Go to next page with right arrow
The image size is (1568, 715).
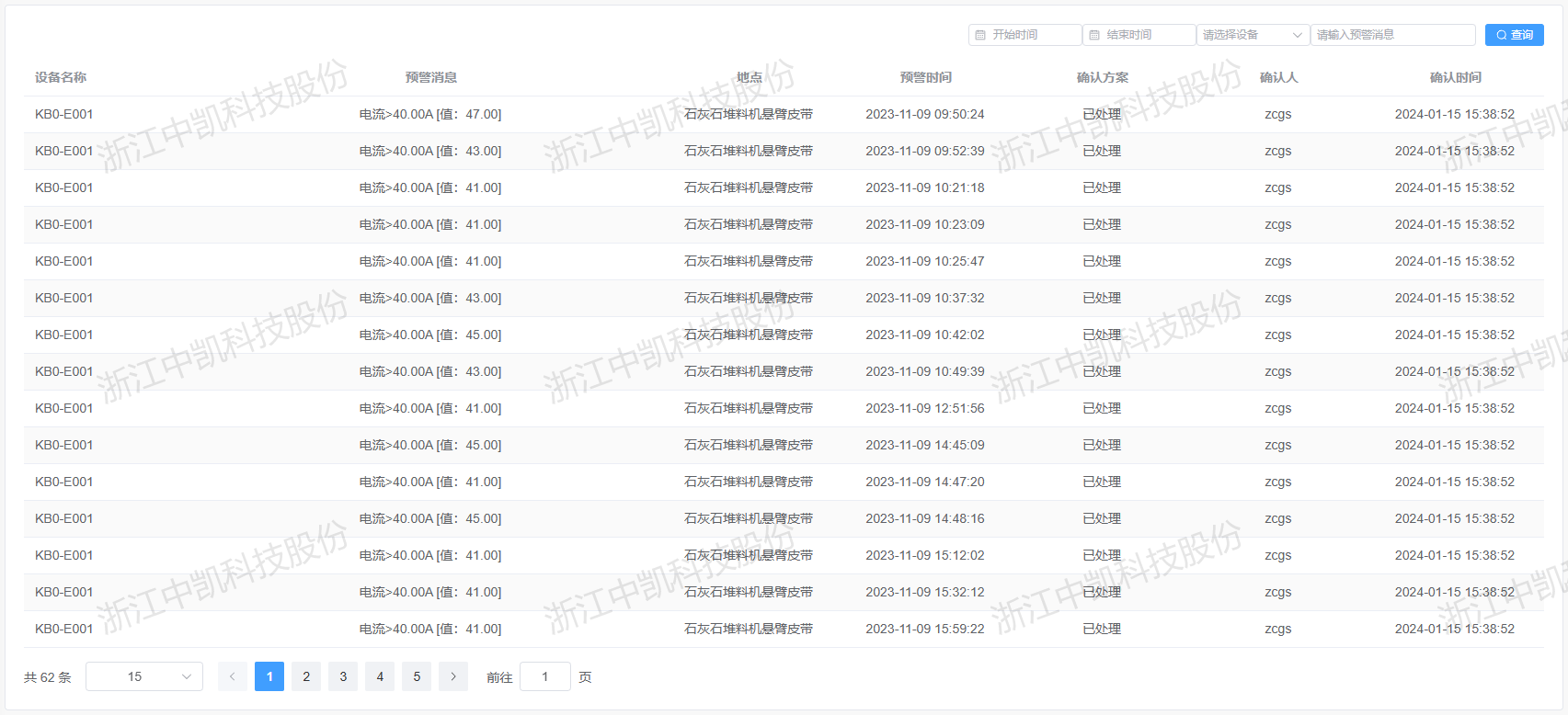click(453, 676)
